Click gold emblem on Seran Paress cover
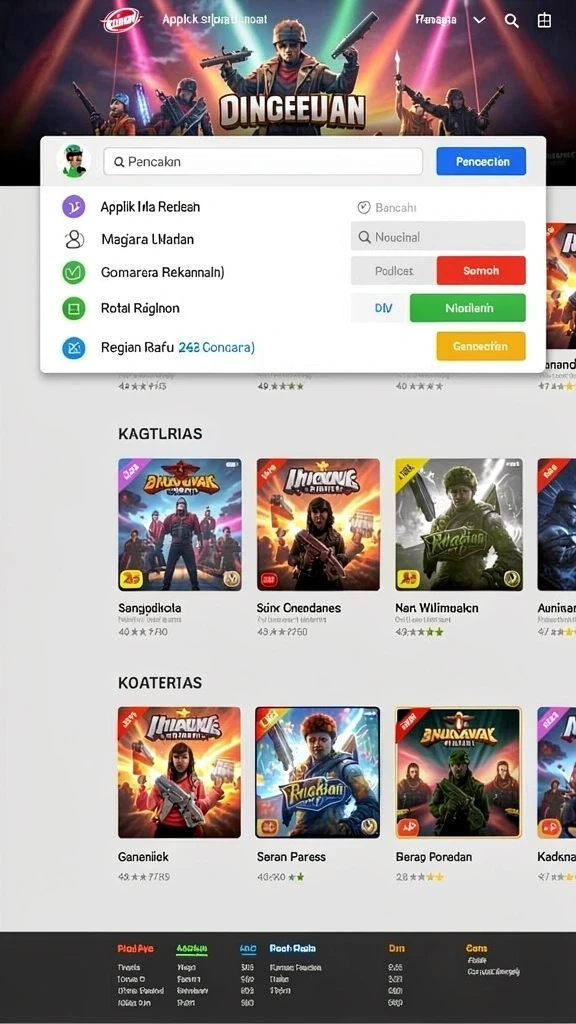 point(368,825)
